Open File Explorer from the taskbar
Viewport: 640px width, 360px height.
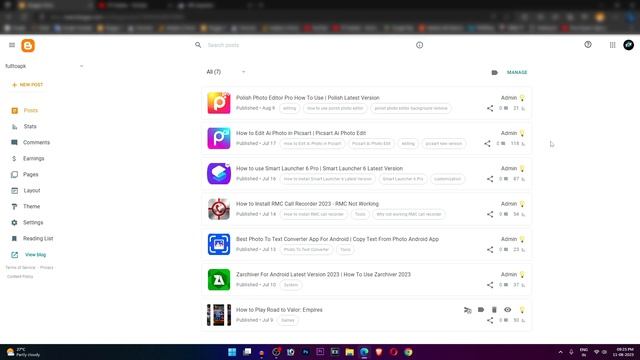349,352
